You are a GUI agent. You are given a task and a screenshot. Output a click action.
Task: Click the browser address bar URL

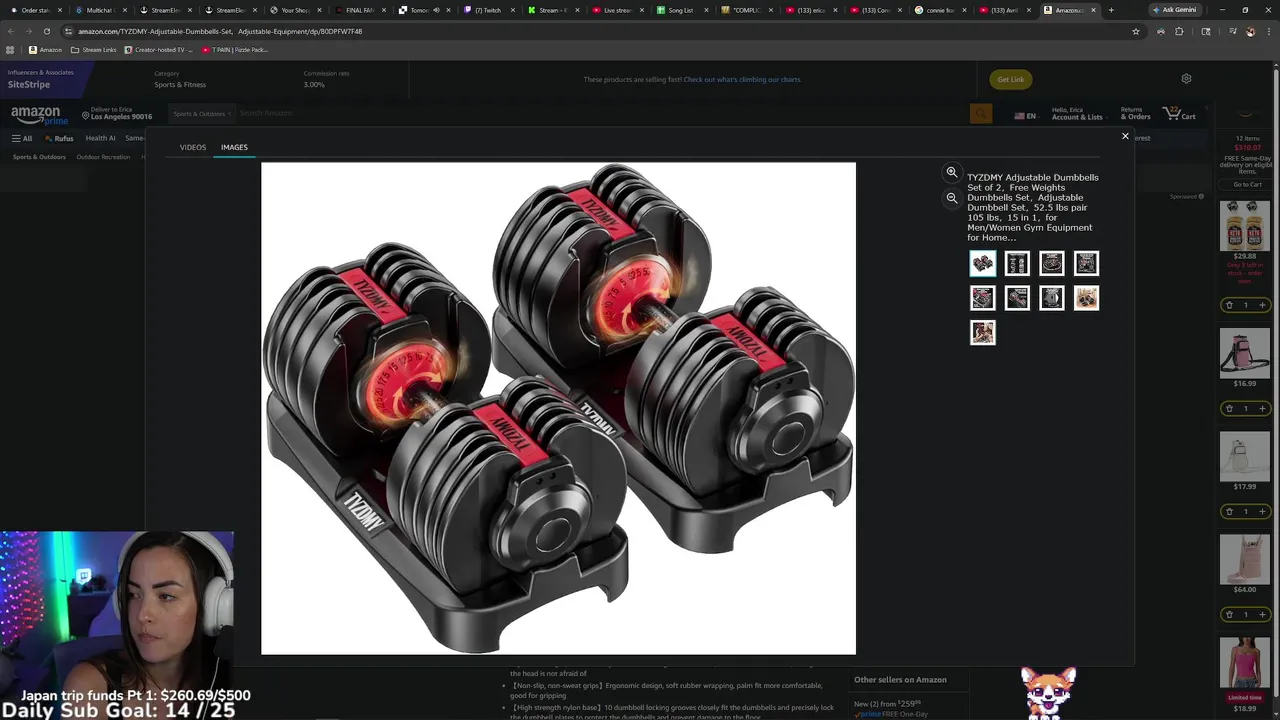click(x=220, y=31)
